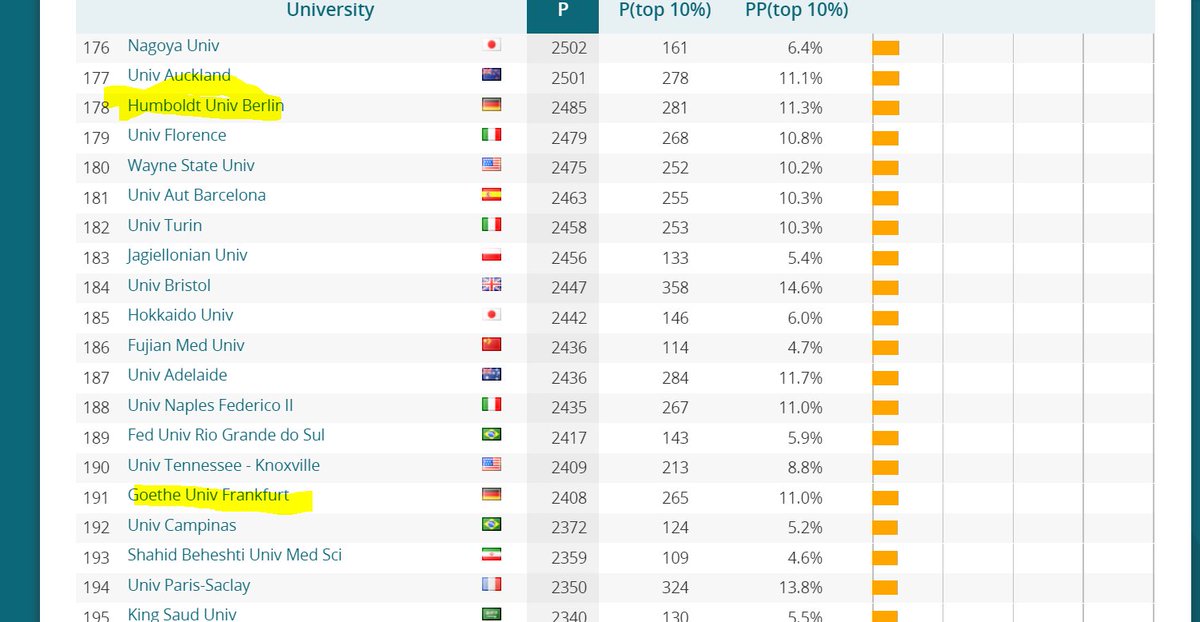Click Japan flag beside Hokkaido Univ
Image resolution: width=1200 pixels, height=622 pixels.
point(491,315)
